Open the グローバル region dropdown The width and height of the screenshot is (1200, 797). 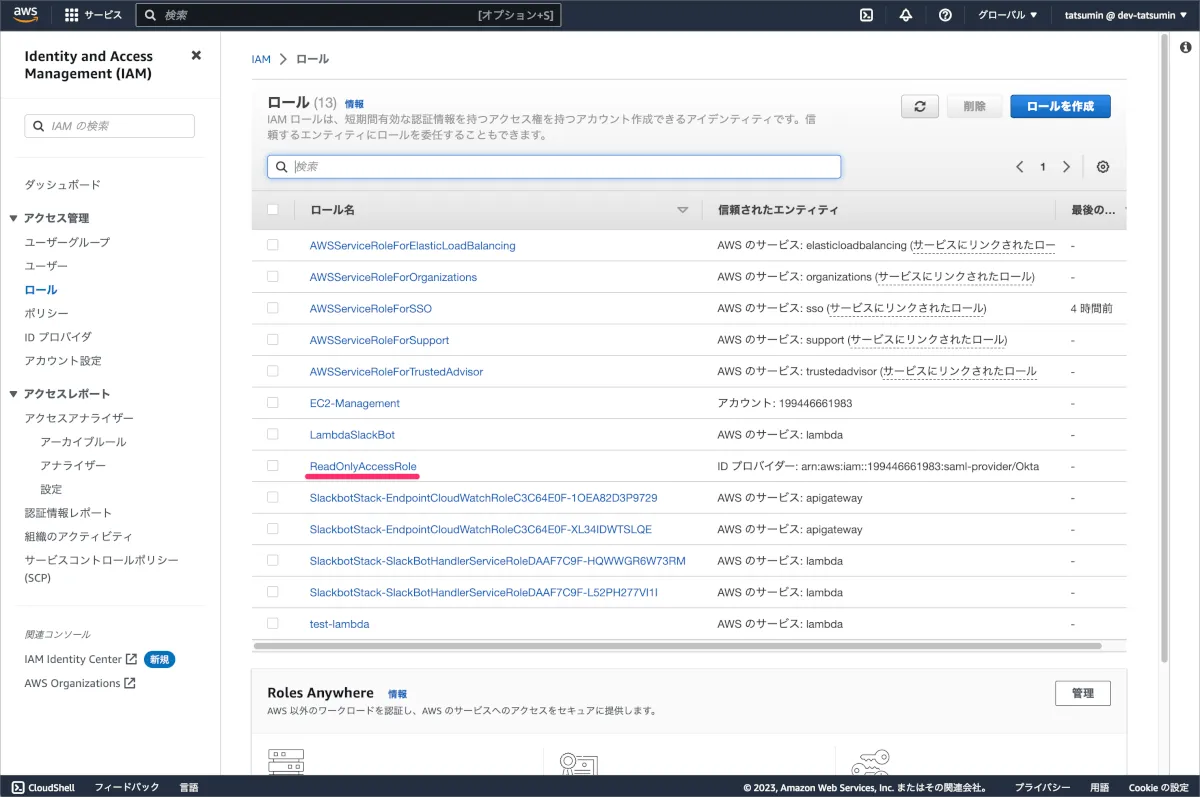(x=1007, y=15)
